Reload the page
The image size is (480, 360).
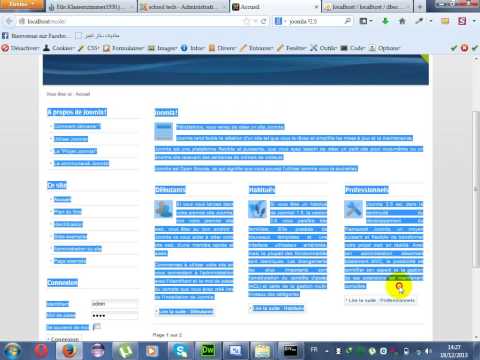[x=264, y=21]
